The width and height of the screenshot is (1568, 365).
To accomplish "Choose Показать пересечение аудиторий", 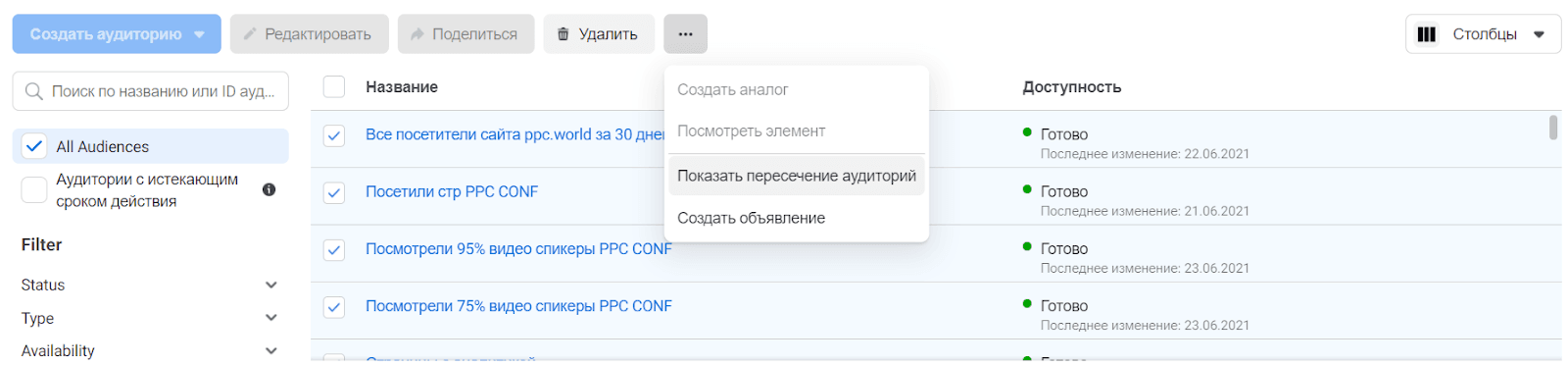I will pyautogui.click(x=797, y=176).
